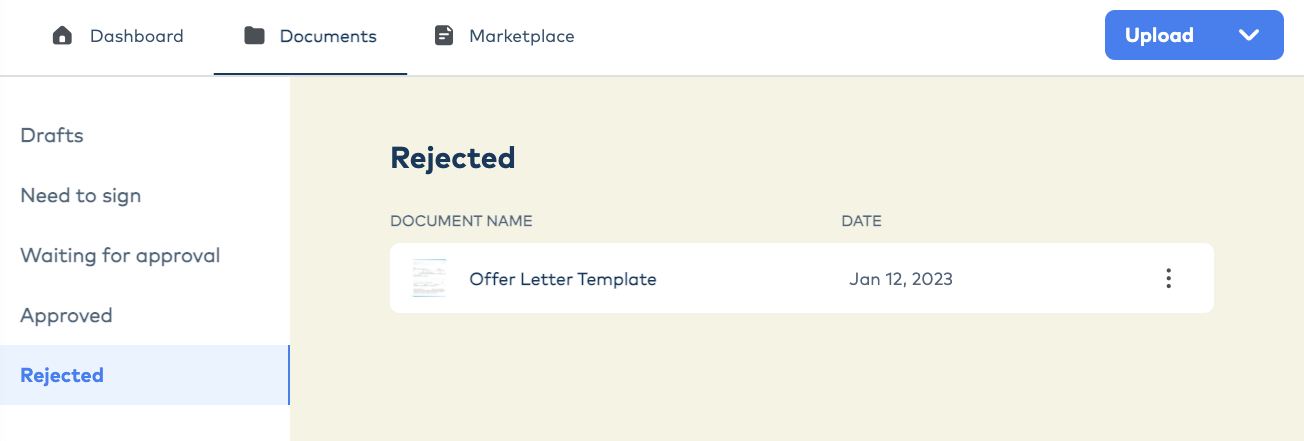Image resolution: width=1304 pixels, height=441 pixels.
Task: Click the Offer Letter Template document name
Action: click(563, 279)
